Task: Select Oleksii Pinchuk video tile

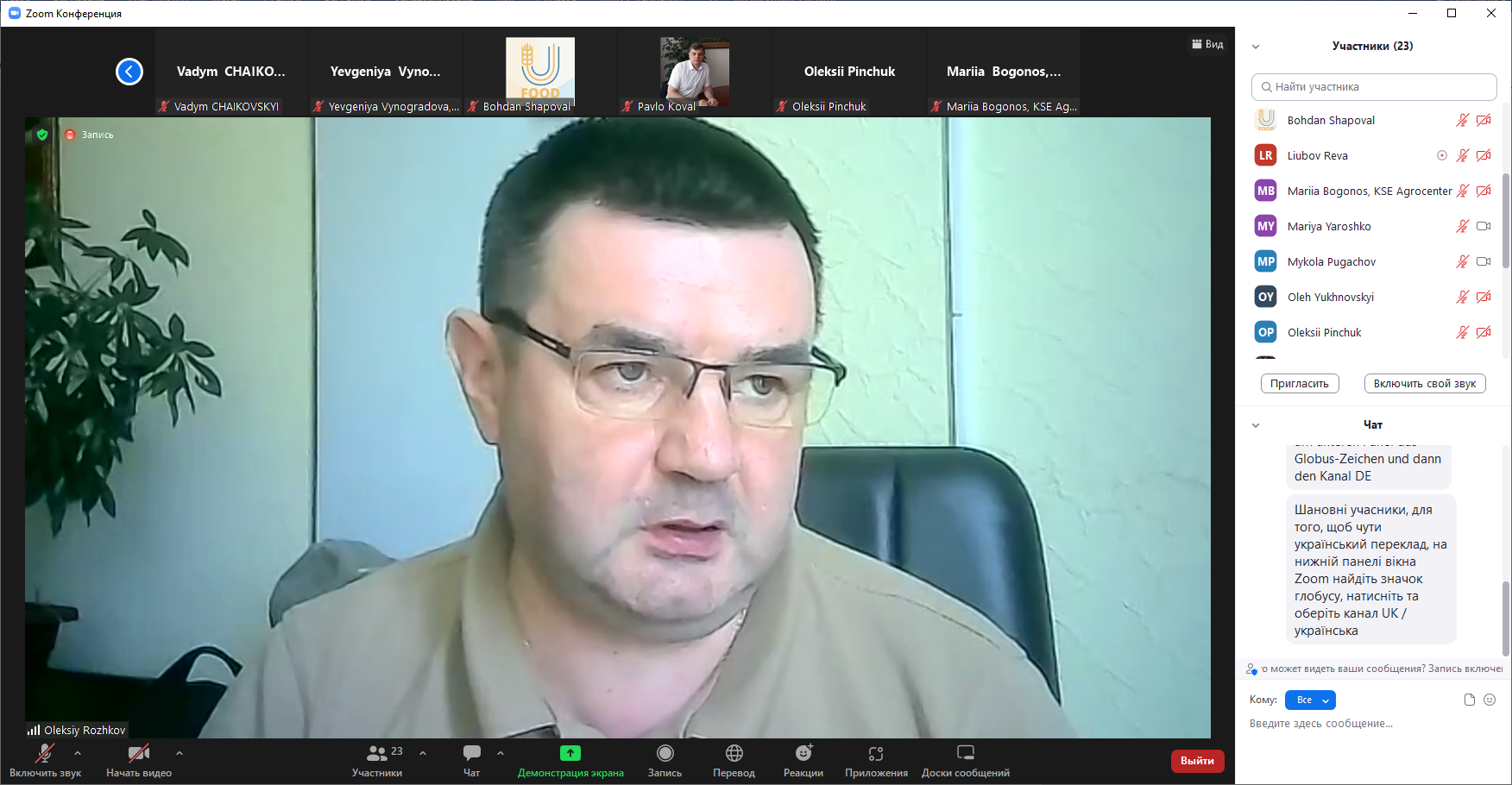Action: 849,72
